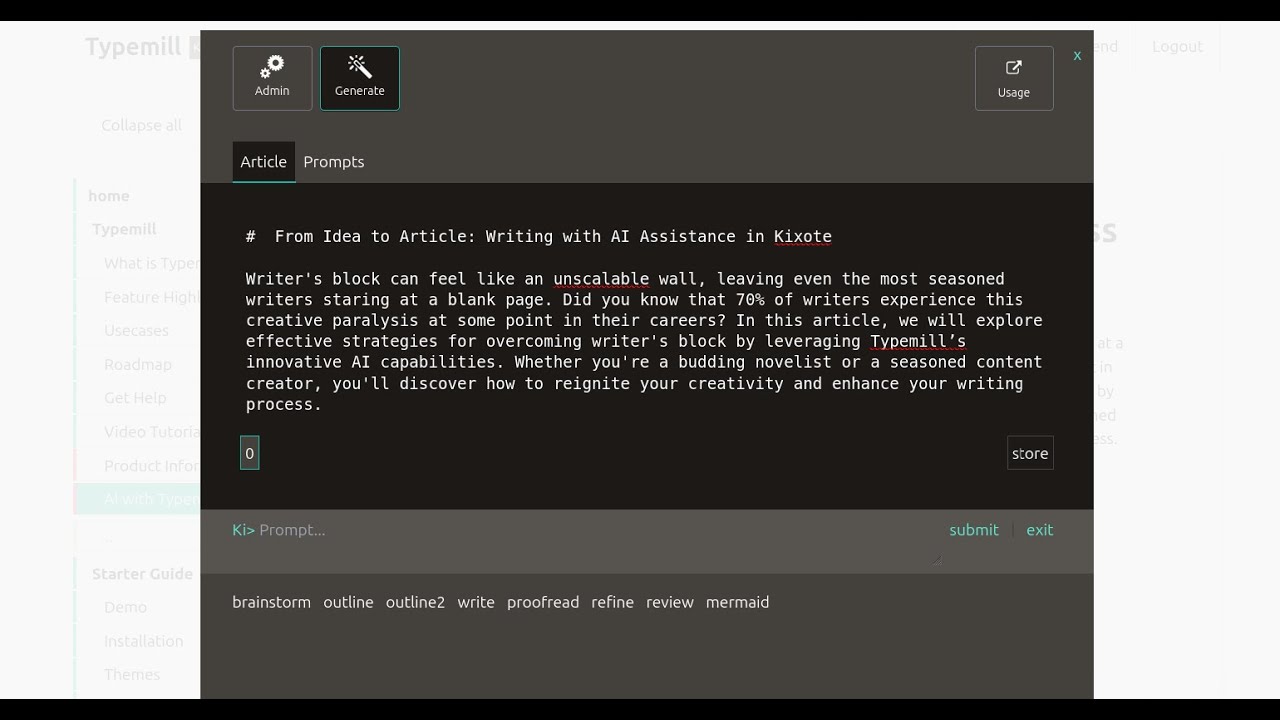The width and height of the screenshot is (1280, 720).
Task: Open the Usage external link button
Action: point(1014,78)
